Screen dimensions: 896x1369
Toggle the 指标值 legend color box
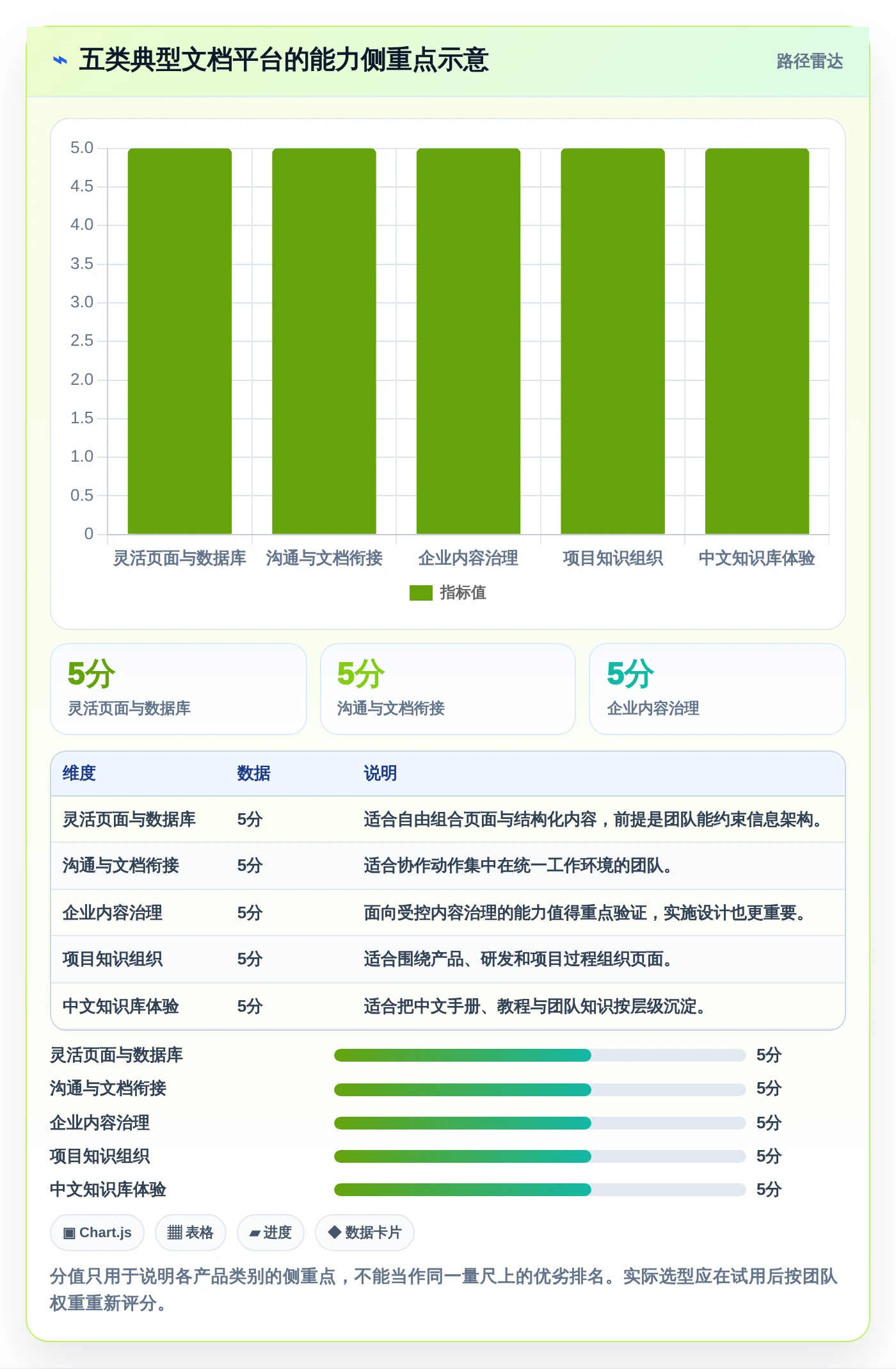click(420, 593)
